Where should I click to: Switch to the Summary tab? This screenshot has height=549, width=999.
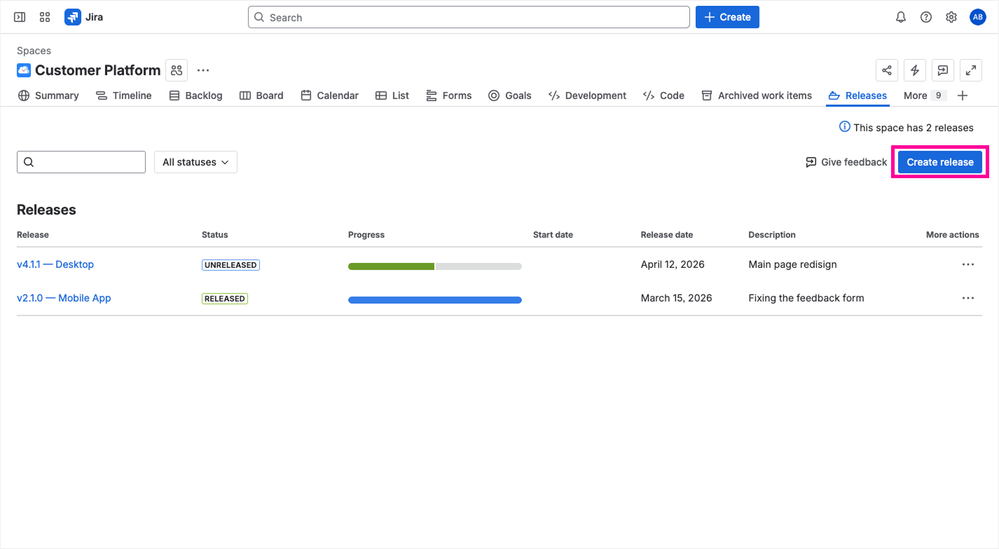48,96
